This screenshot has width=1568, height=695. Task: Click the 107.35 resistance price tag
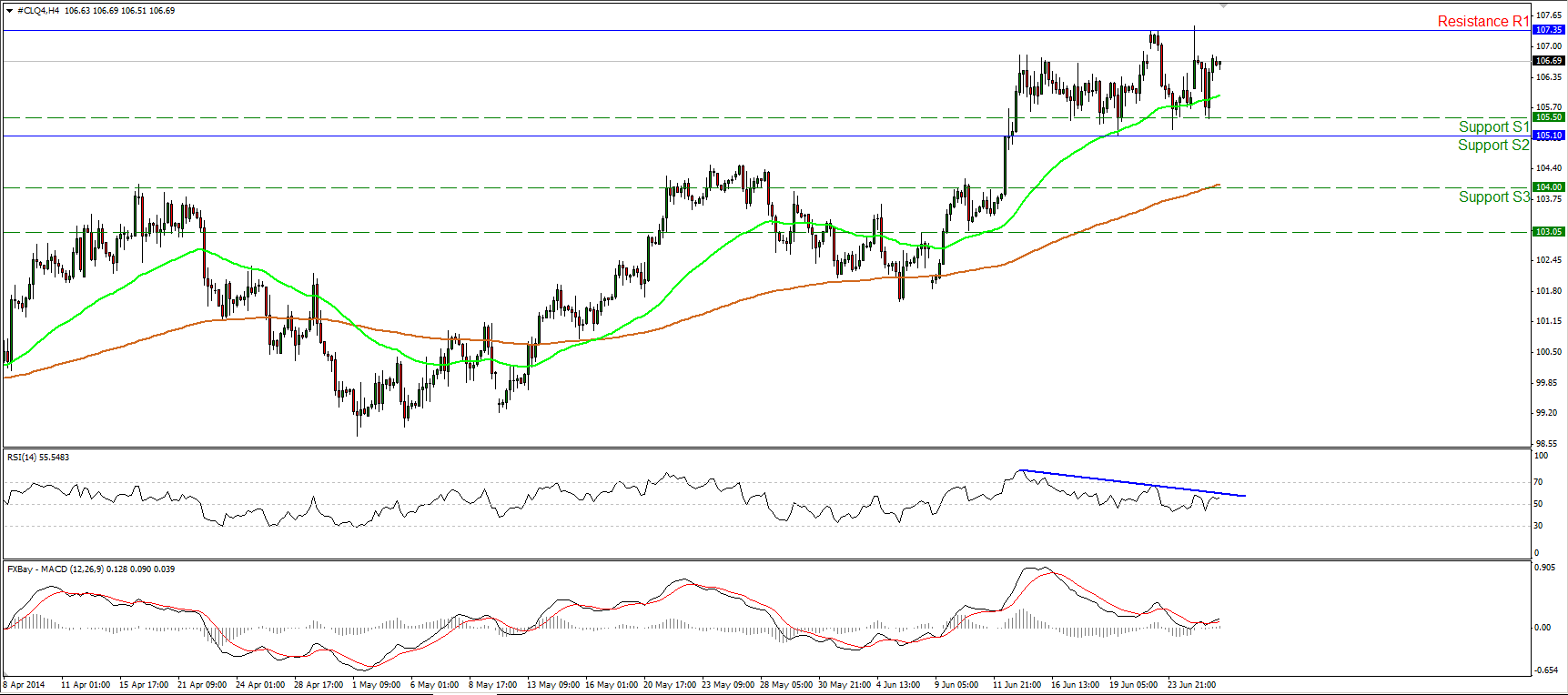(1549, 30)
